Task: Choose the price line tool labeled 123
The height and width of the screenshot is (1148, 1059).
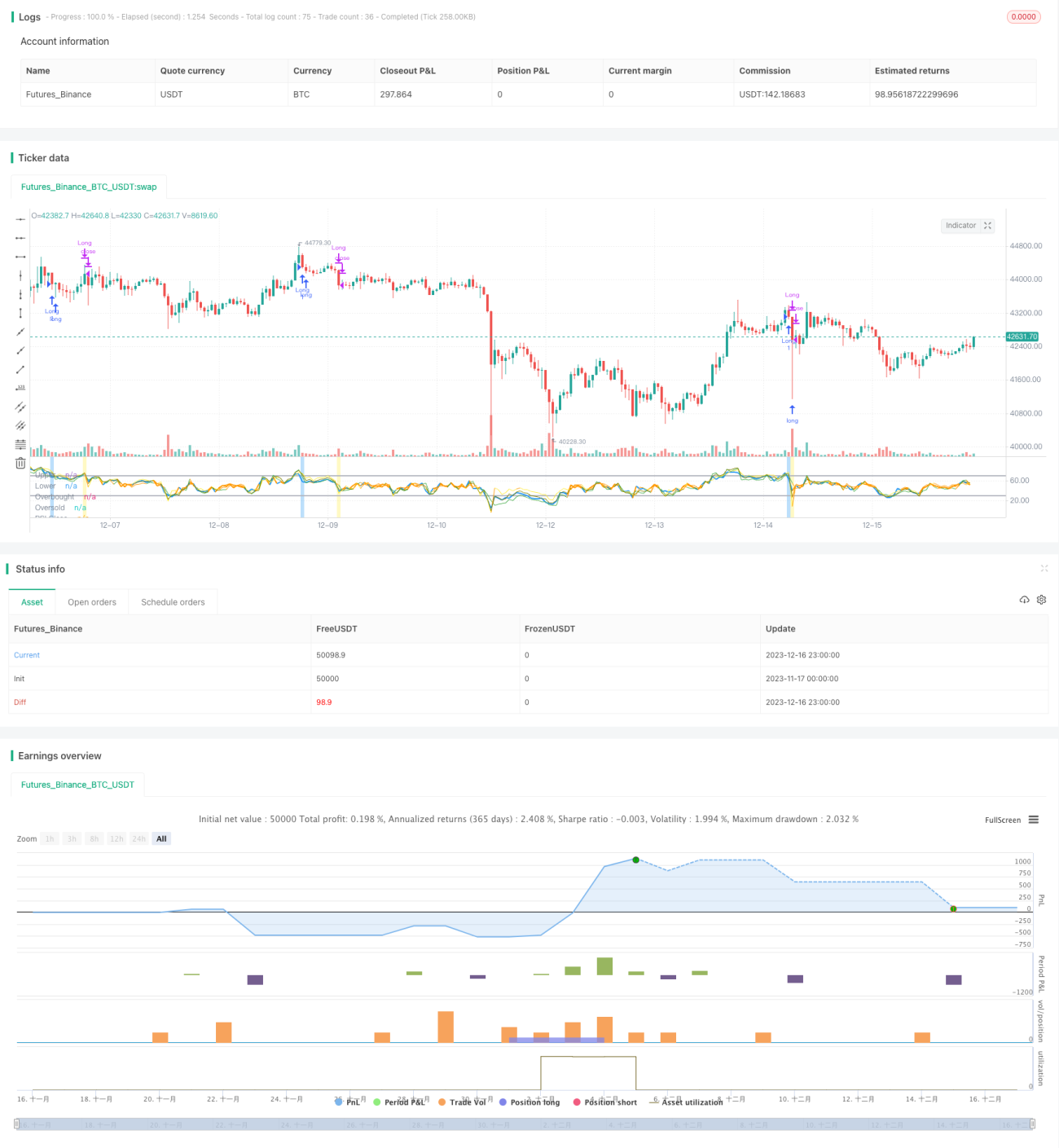Action: click(20, 388)
